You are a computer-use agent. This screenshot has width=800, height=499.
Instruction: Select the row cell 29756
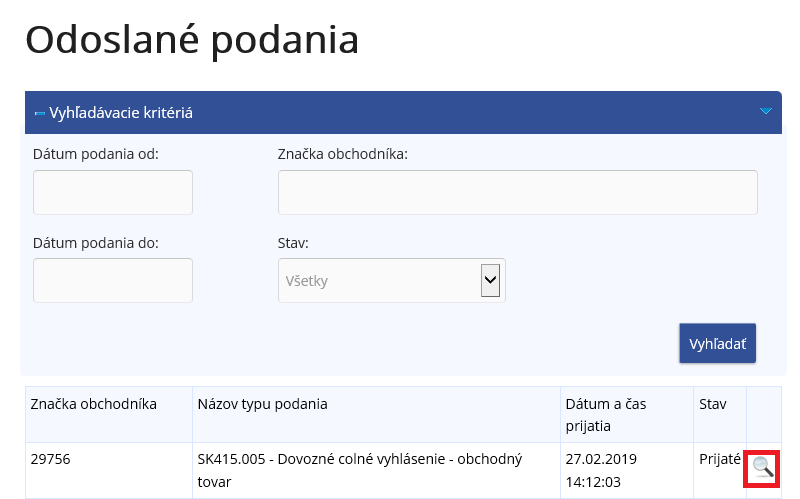click(51, 460)
